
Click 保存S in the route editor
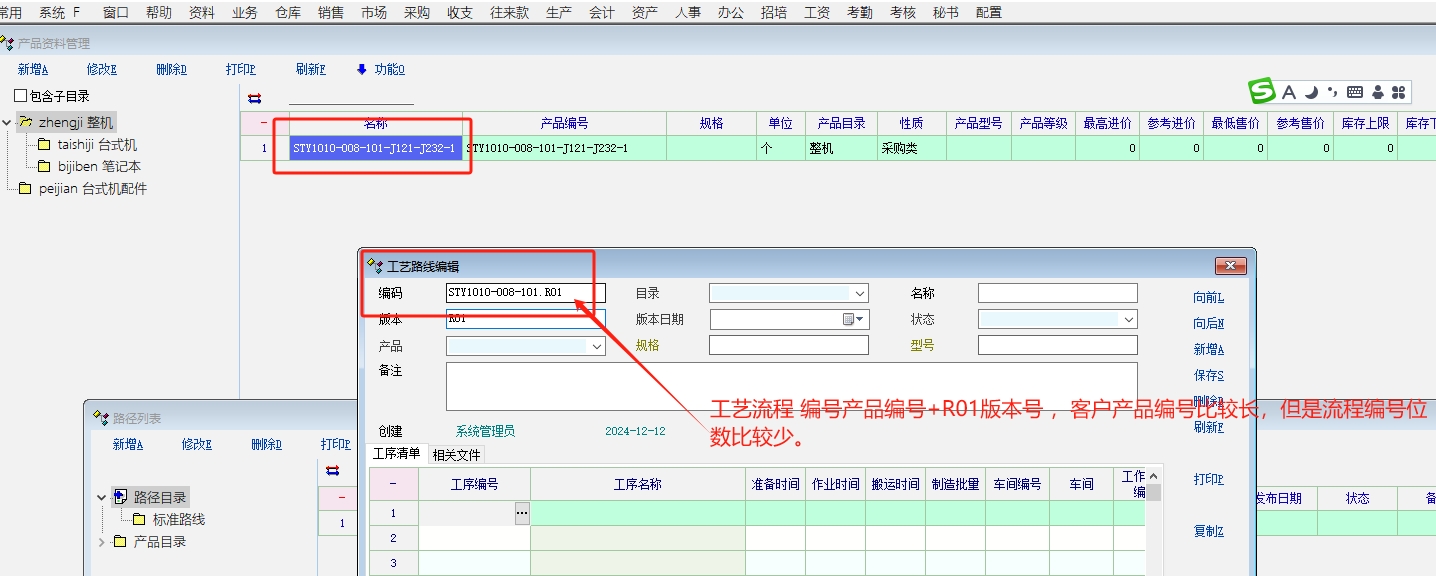pyautogui.click(x=1208, y=375)
